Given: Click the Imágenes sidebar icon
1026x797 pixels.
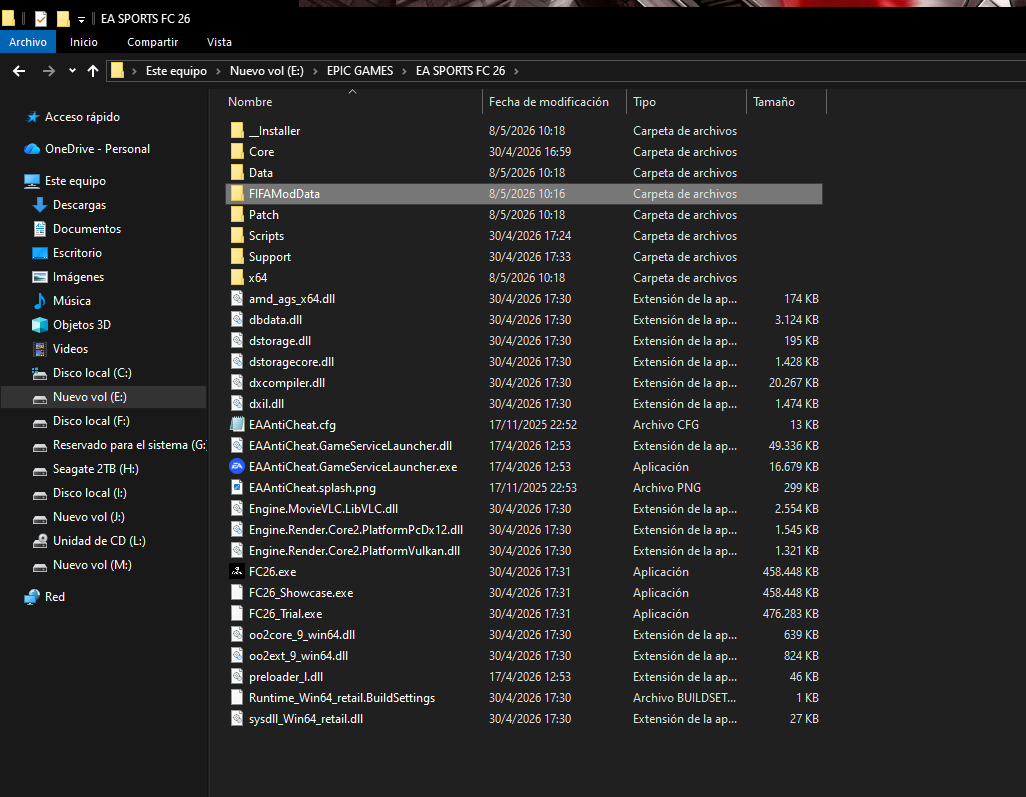Looking at the screenshot, I should click(x=40, y=277).
